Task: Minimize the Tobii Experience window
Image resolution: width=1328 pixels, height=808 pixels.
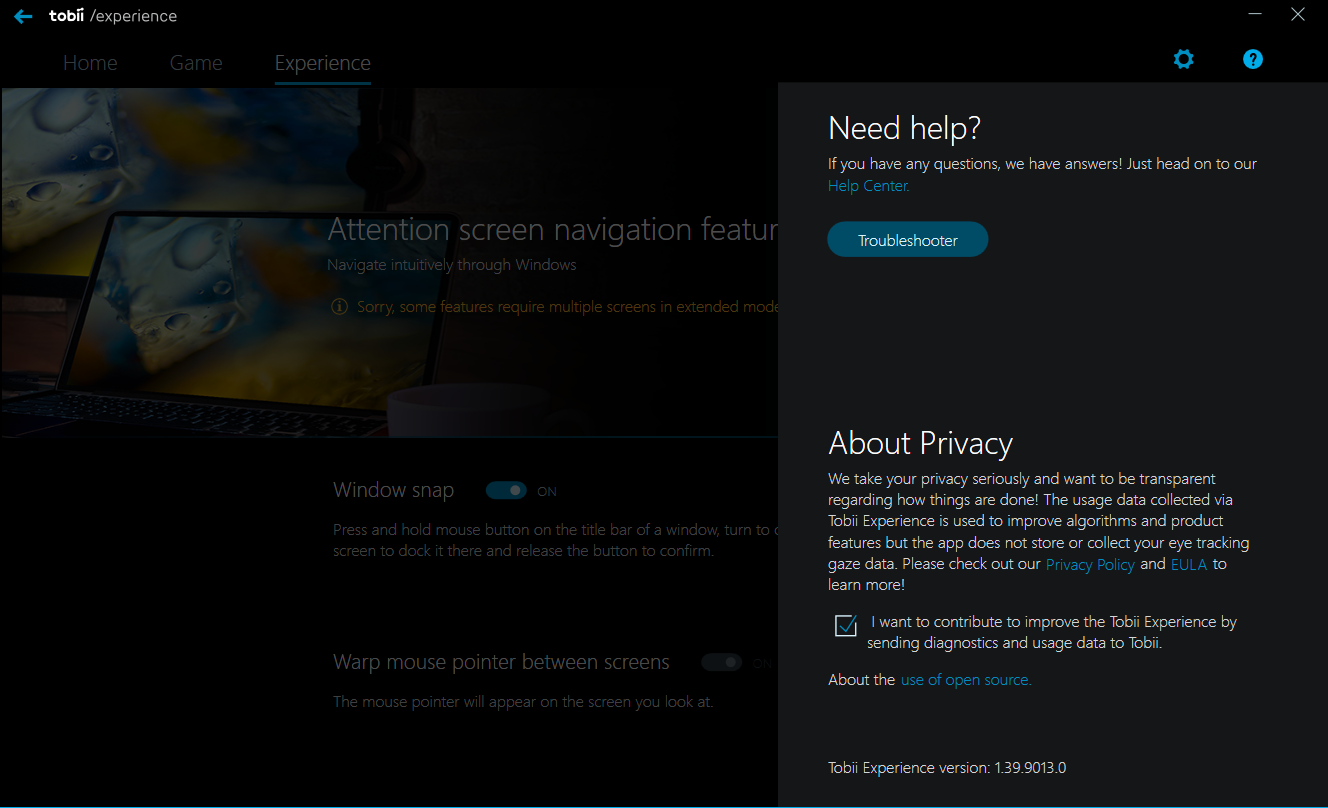Action: pos(1255,14)
